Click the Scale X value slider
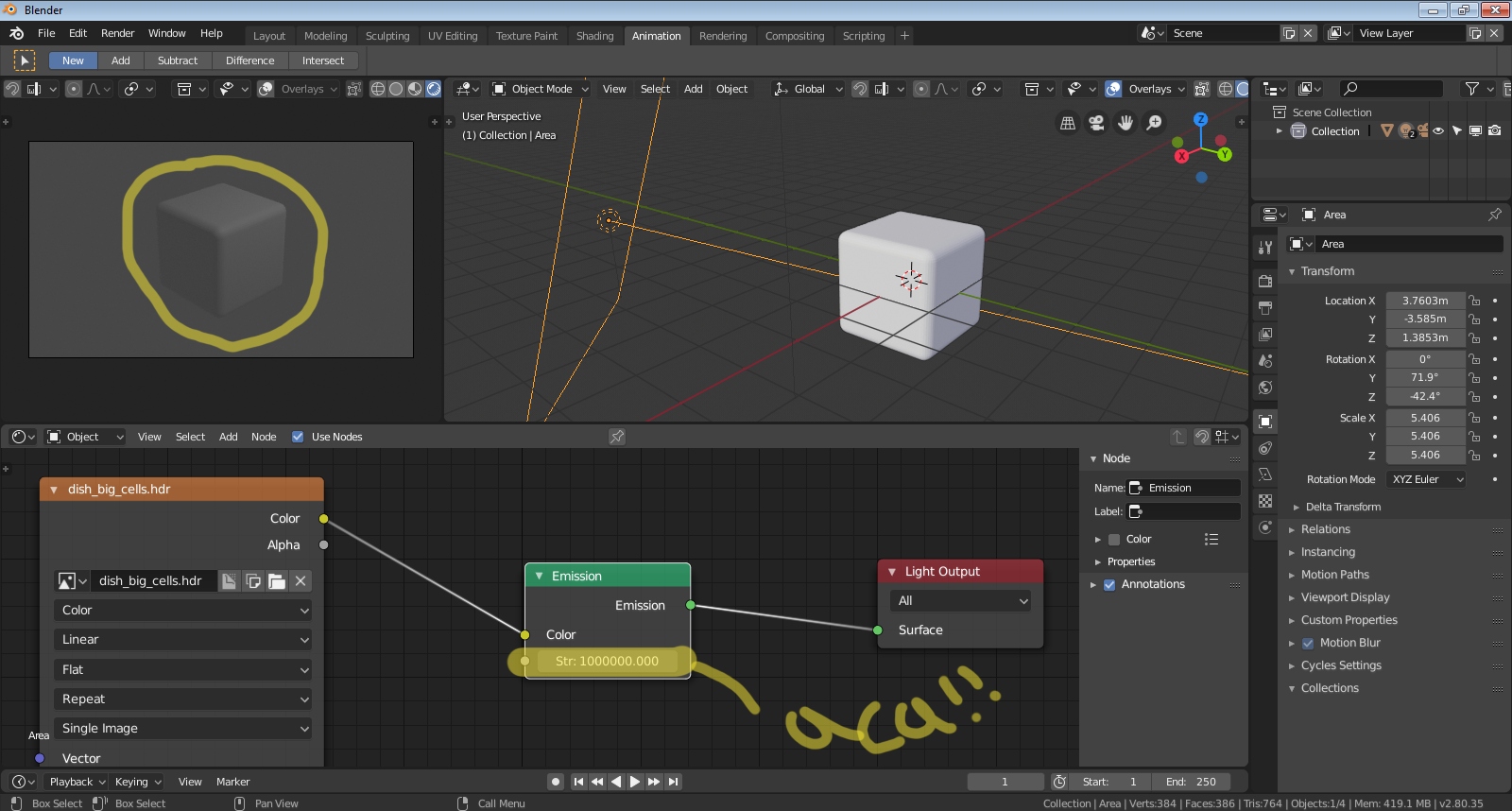This screenshot has width=1512, height=811. pos(1425,418)
